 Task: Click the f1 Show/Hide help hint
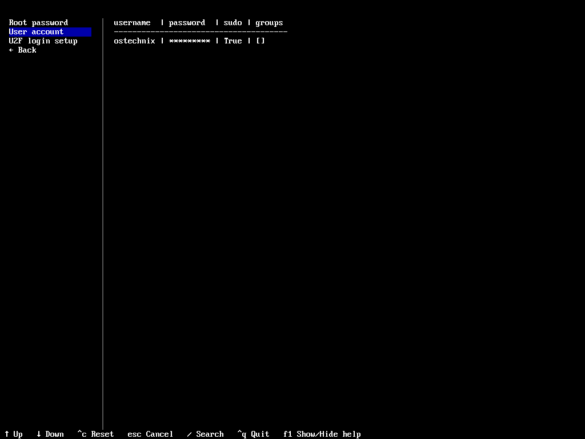coord(322,434)
